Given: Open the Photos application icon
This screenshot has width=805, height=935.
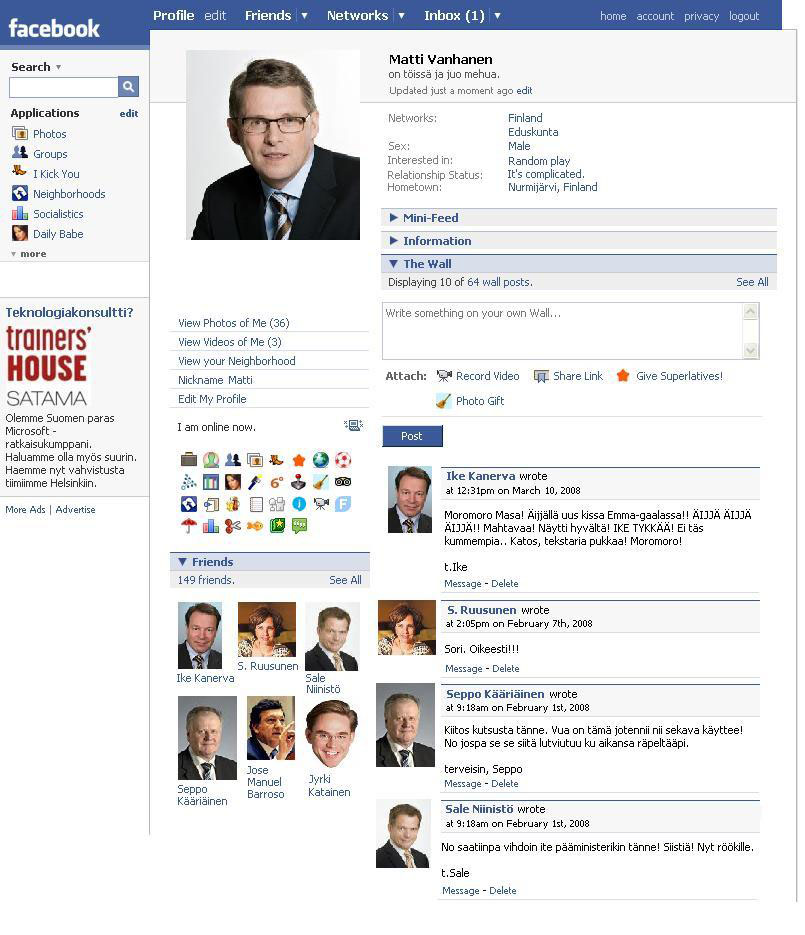Looking at the screenshot, I should click(x=20, y=134).
